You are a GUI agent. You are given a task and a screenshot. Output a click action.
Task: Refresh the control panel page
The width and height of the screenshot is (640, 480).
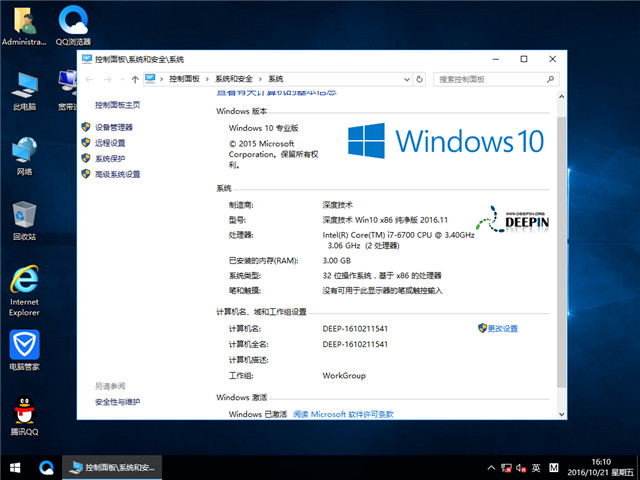coord(419,79)
